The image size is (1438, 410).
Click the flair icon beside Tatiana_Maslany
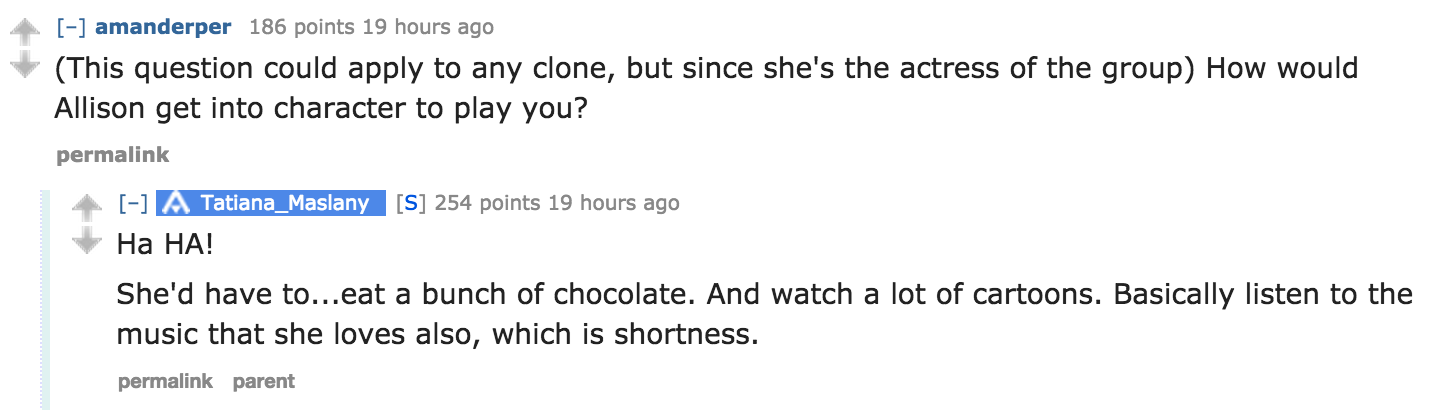[x=177, y=204]
